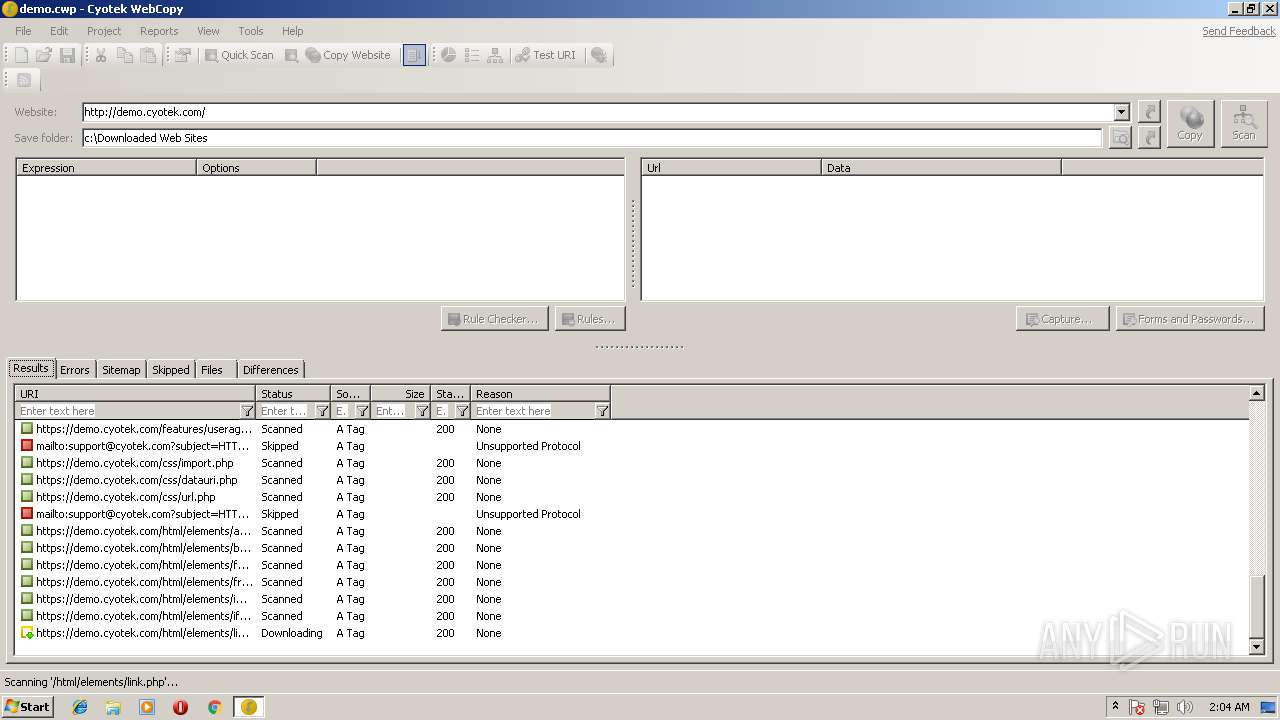Click the Expression column header
The height and width of the screenshot is (720, 1280).
(x=106, y=168)
